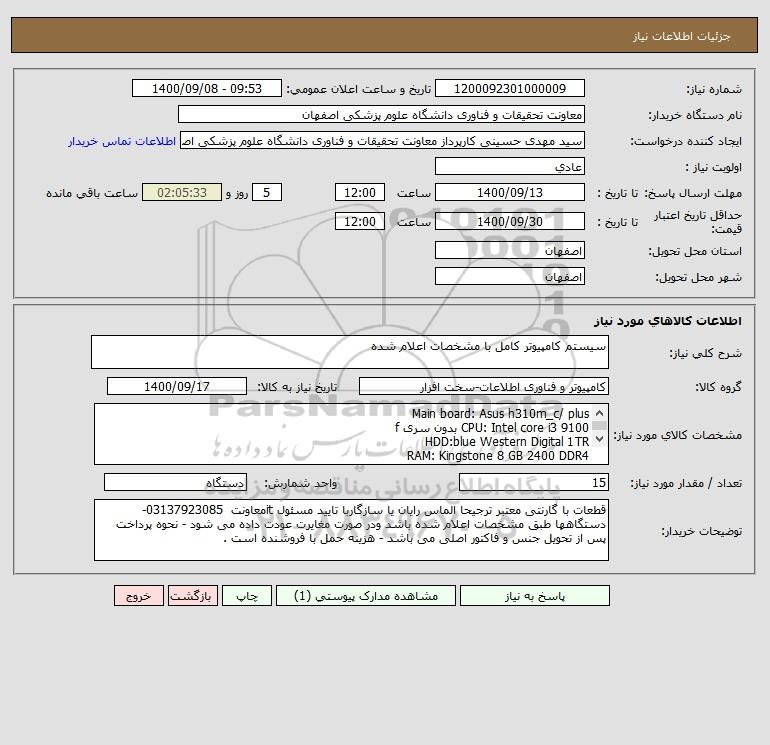Click the goods group field کامپیوتر و فناوری اطلاعات

pos(484,386)
